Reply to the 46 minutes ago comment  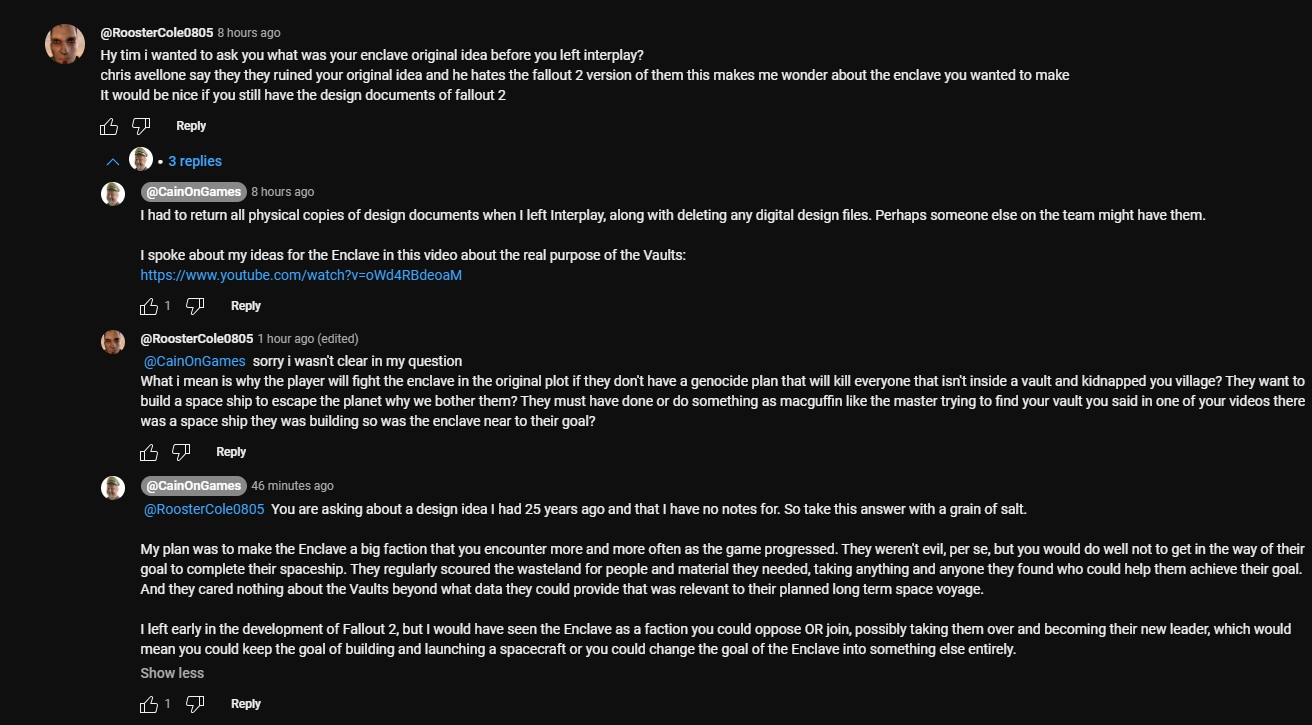(x=246, y=704)
